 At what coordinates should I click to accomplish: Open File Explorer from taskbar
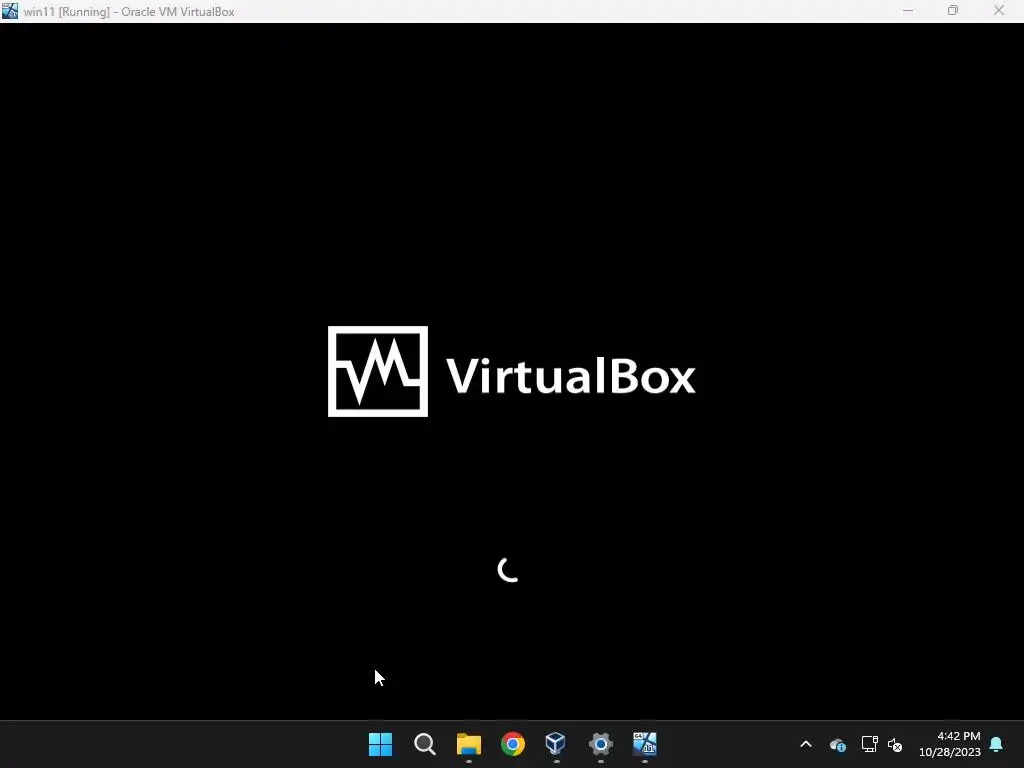click(x=468, y=744)
